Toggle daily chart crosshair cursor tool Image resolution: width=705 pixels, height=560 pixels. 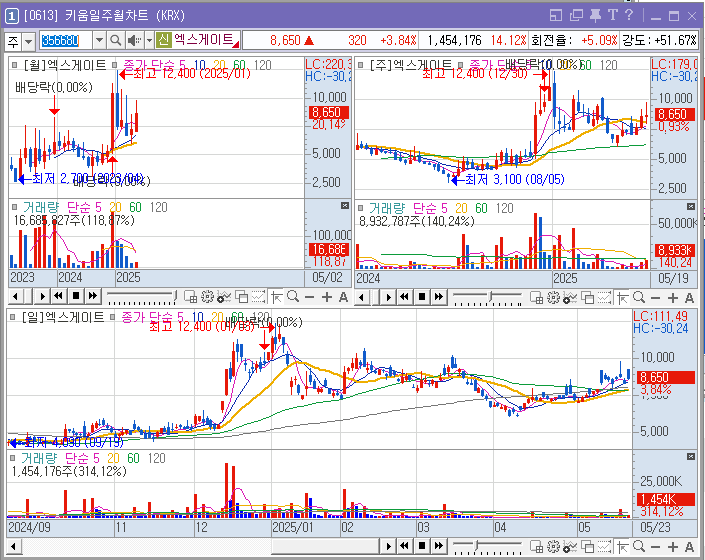[623, 547]
